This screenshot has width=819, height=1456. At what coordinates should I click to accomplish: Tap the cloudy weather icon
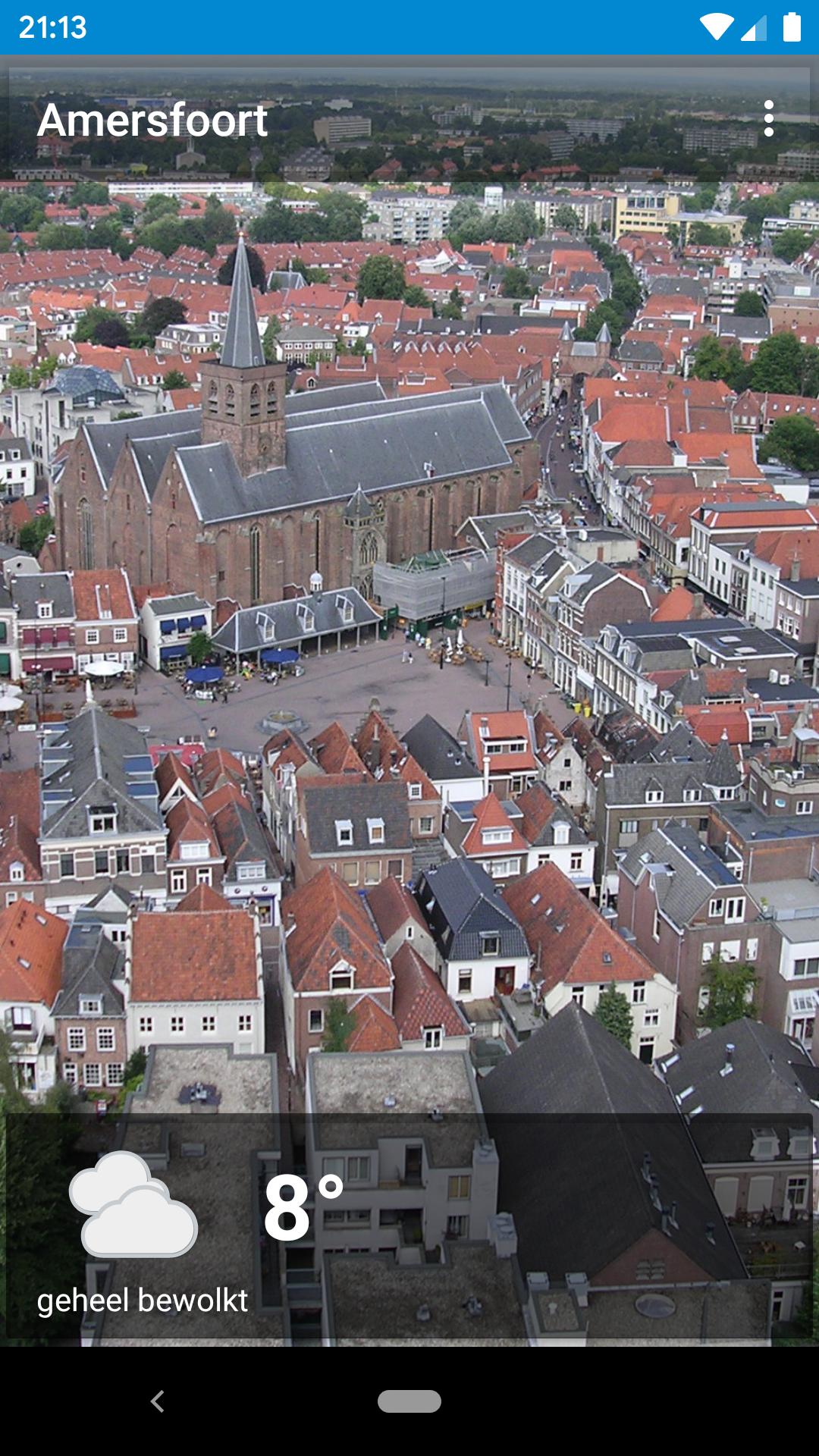pyautogui.click(x=133, y=1204)
